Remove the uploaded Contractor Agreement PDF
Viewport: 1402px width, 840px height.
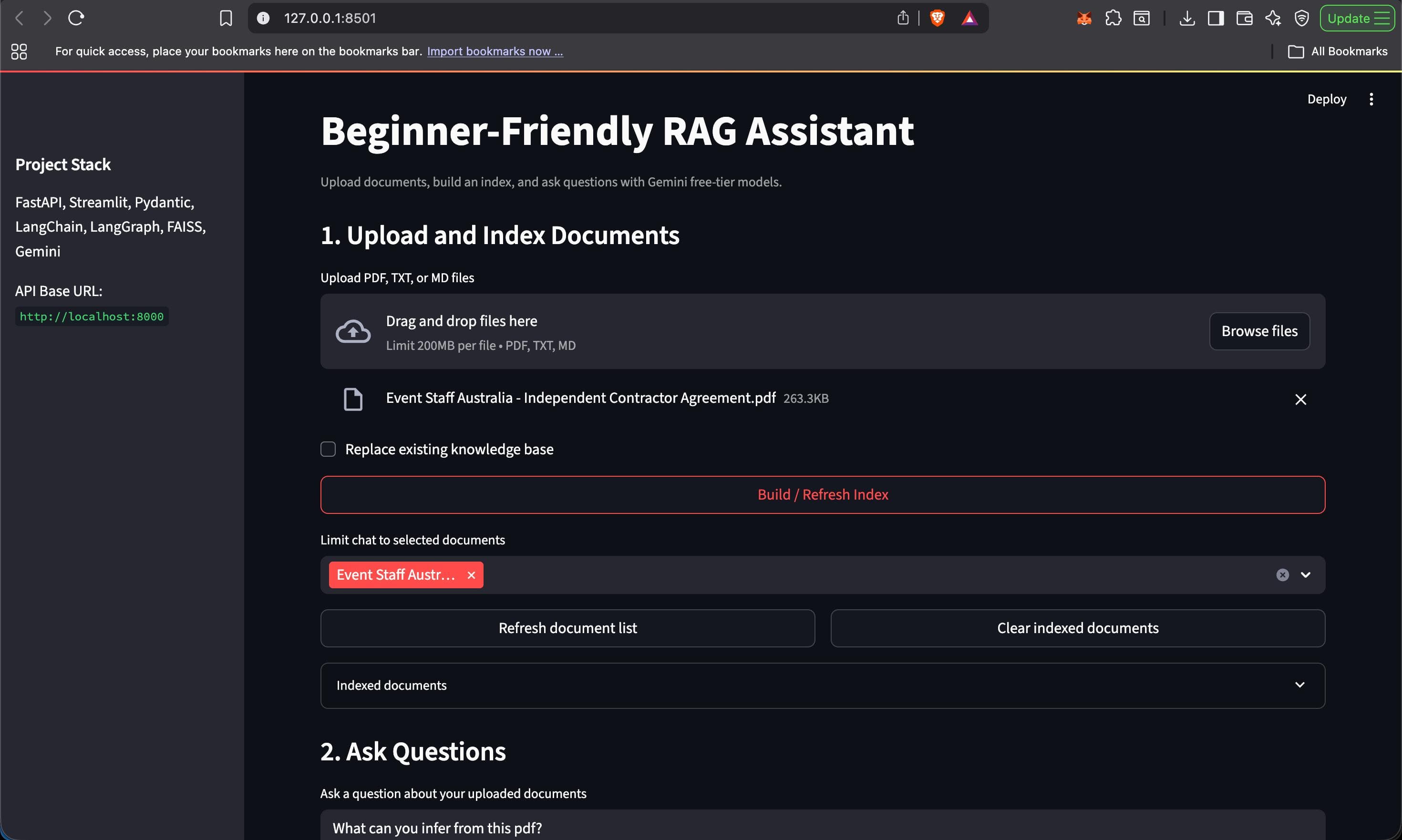[x=1300, y=400]
